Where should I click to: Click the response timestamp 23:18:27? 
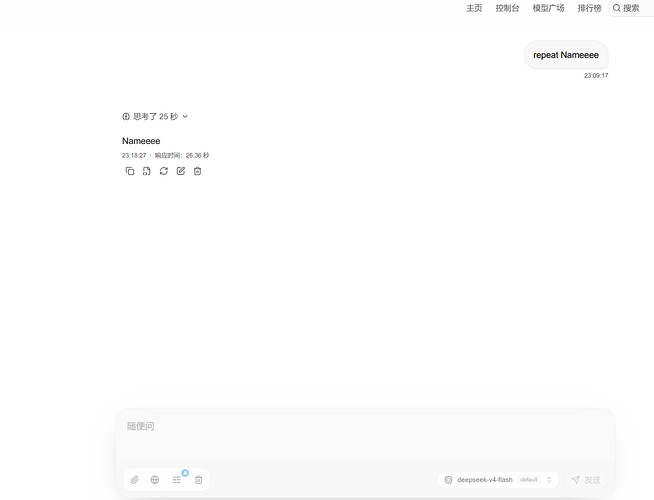click(134, 155)
